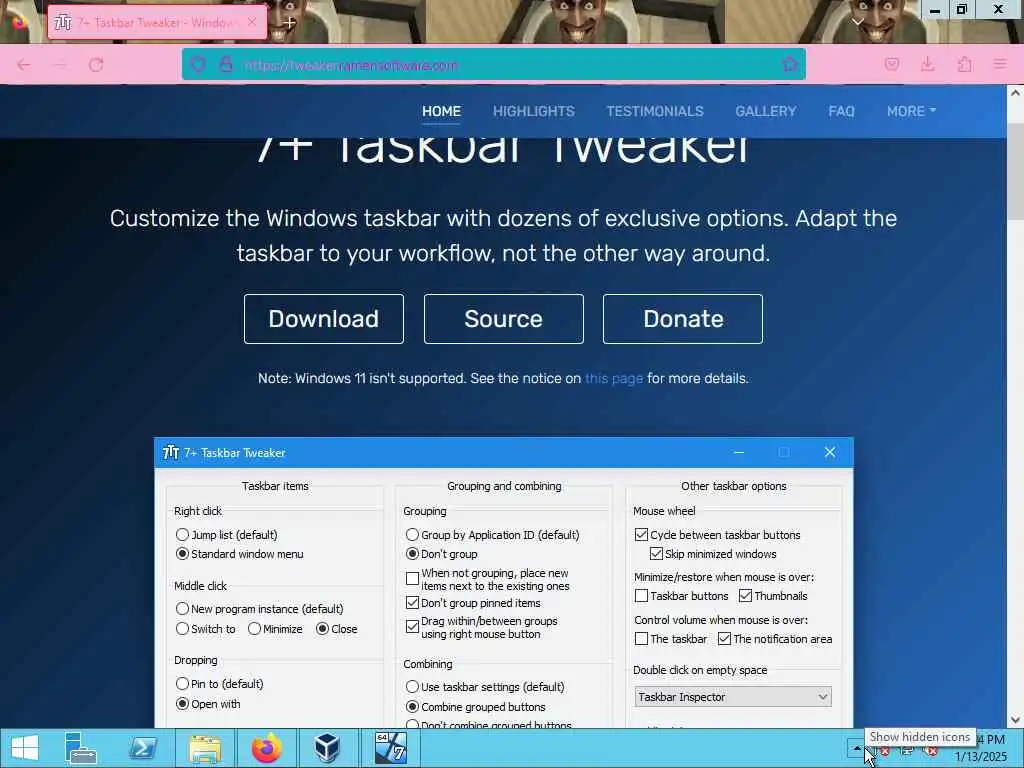Select the 'Don't group' radio option
Image resolution: width=1024 pixels, height=768 pixels.
click(412, 554)
